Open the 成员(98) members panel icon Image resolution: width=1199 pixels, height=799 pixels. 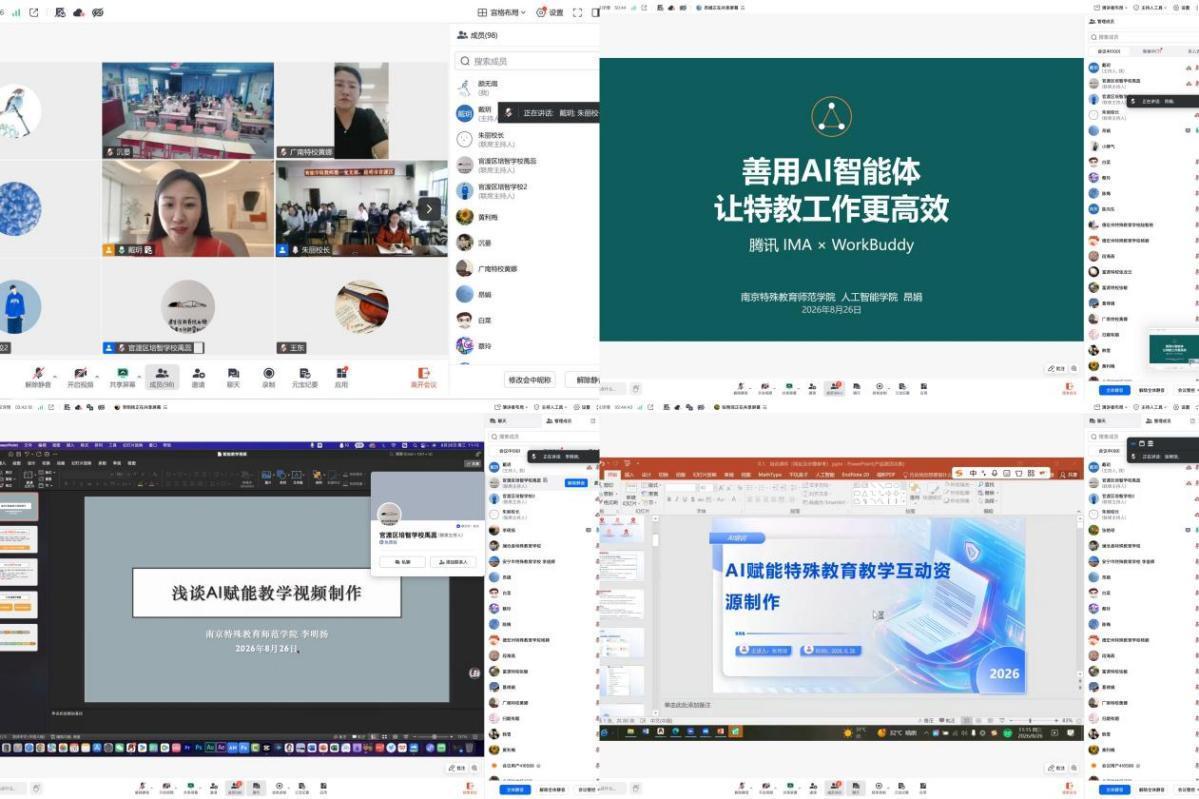point(161,376)
